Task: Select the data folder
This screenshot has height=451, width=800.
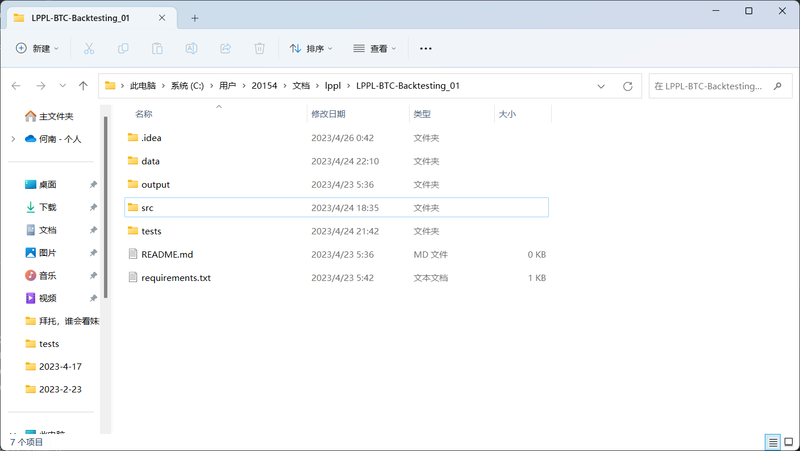Action: pyautogui.click(x=337, y=161)
